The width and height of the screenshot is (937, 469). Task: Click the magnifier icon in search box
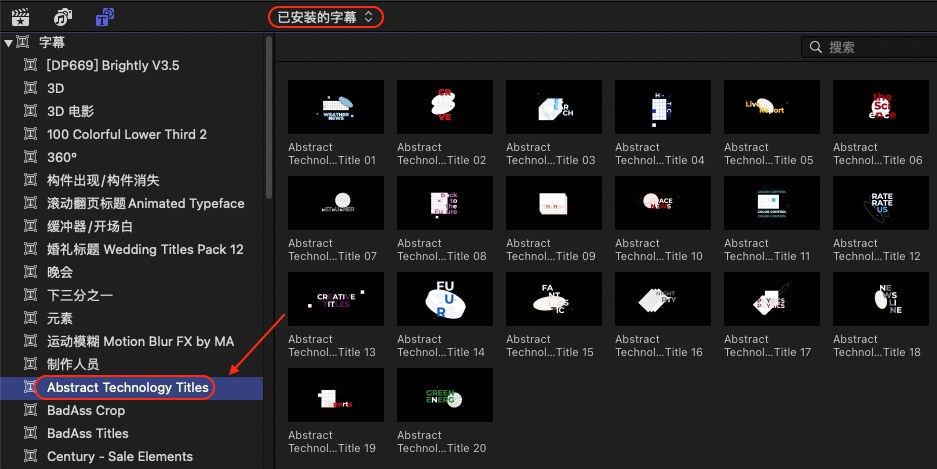[x=815, y=47]
